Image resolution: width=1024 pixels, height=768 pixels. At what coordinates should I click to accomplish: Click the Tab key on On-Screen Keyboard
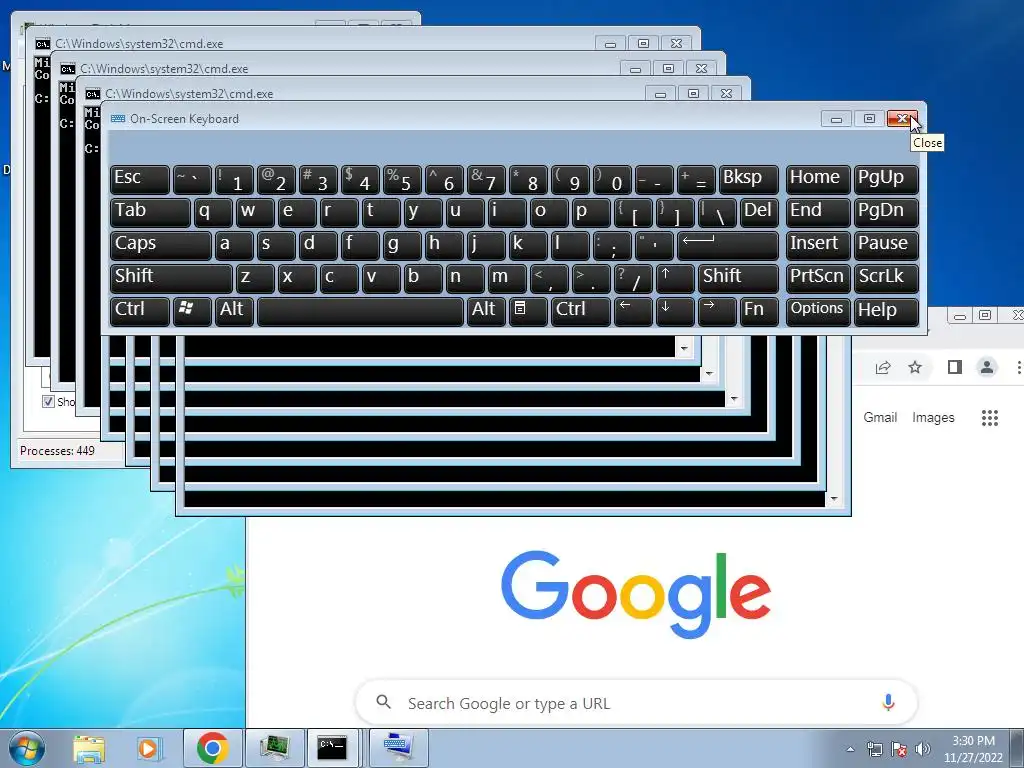(x=150, y=212)
